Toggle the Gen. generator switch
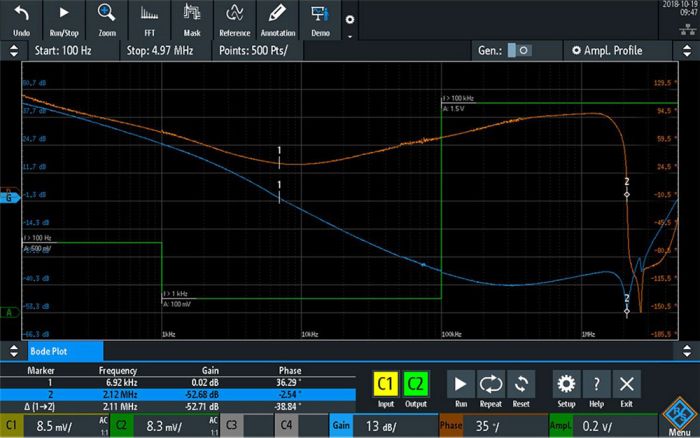 (518, 50)
